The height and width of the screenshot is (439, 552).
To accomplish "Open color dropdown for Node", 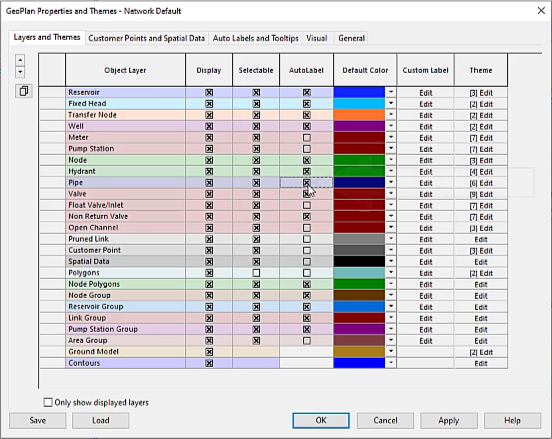I will pyautogui.click(x=391, y=160).
